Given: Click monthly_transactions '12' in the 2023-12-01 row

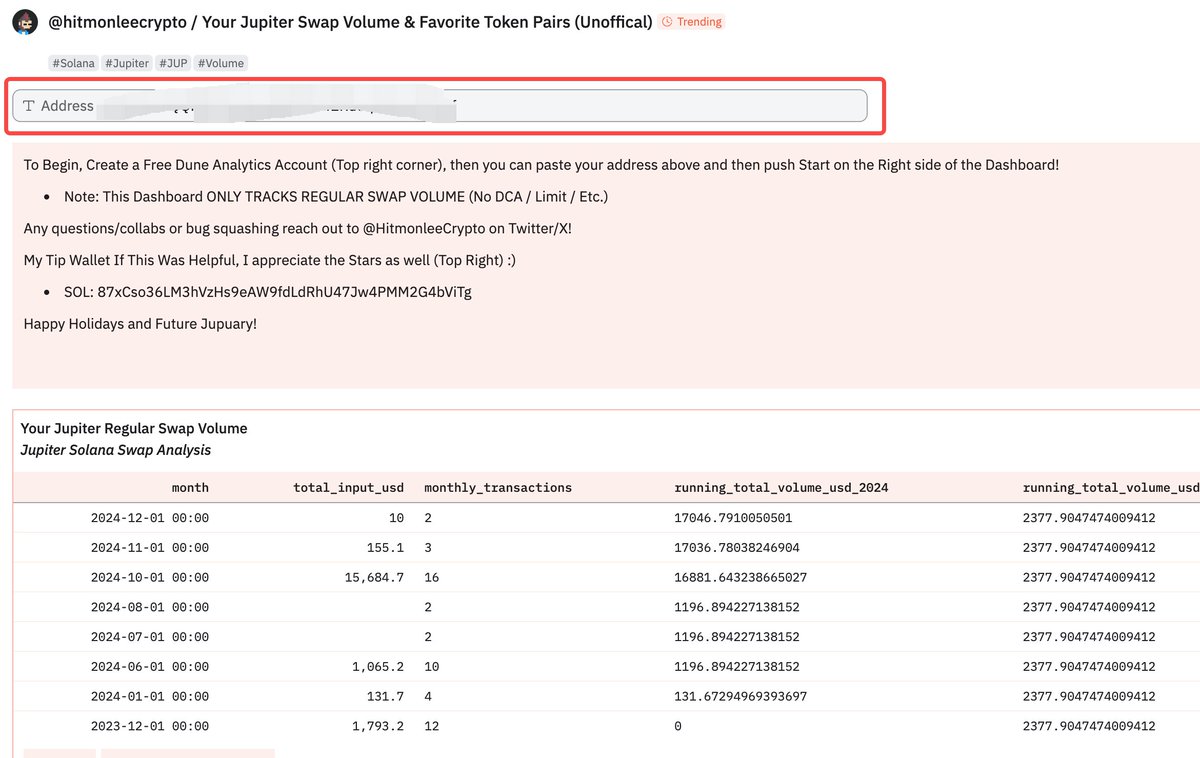Looking at the screenshot, I should [432, 726].
